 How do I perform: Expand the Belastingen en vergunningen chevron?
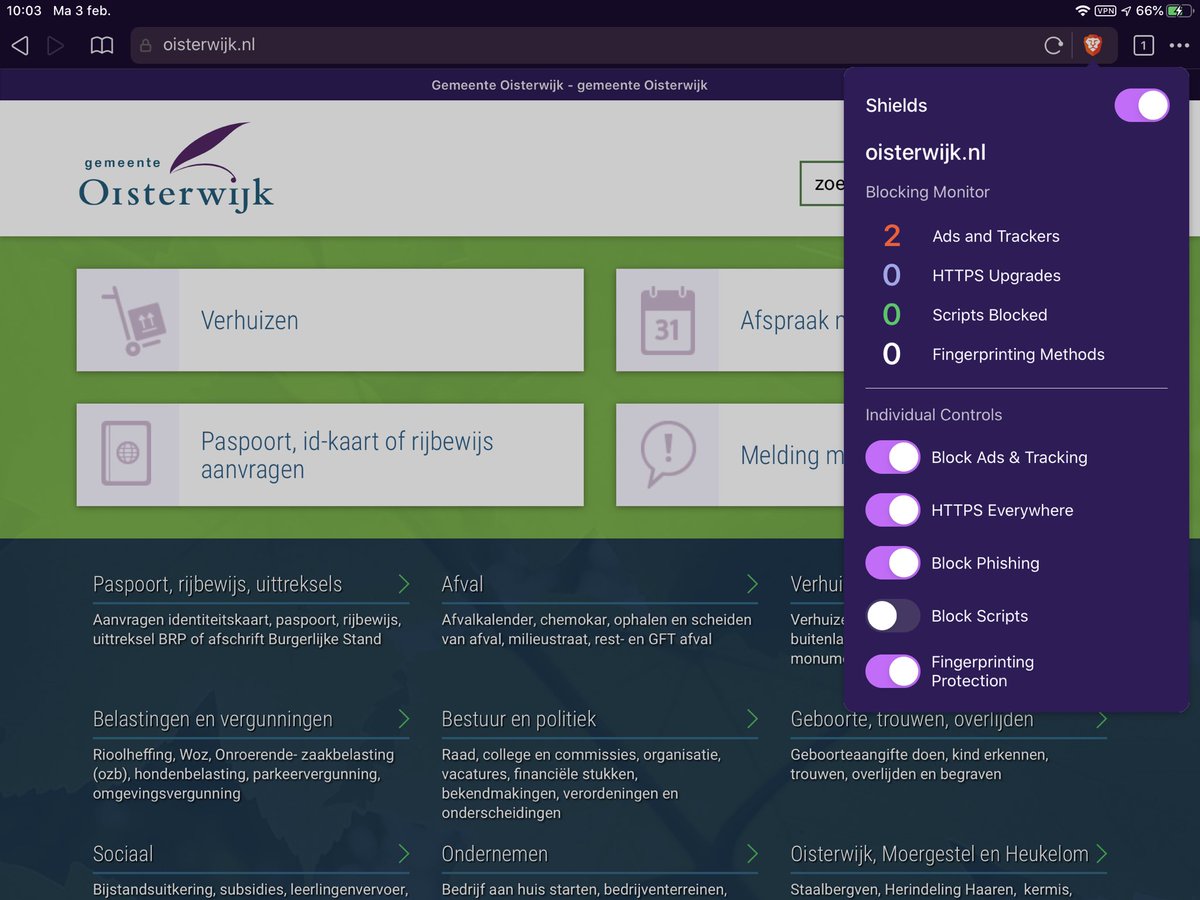coord(403,719)
